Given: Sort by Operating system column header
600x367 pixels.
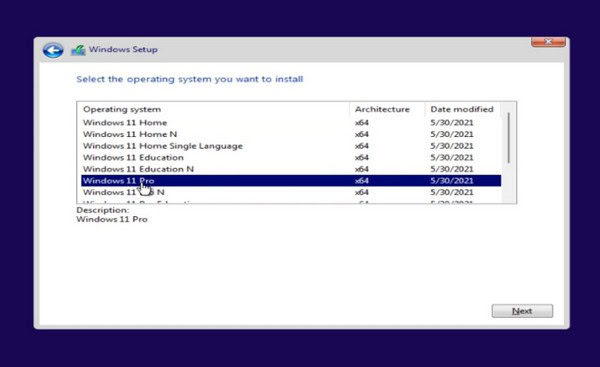Looking at the screenshot, I should tap(214, 109).
